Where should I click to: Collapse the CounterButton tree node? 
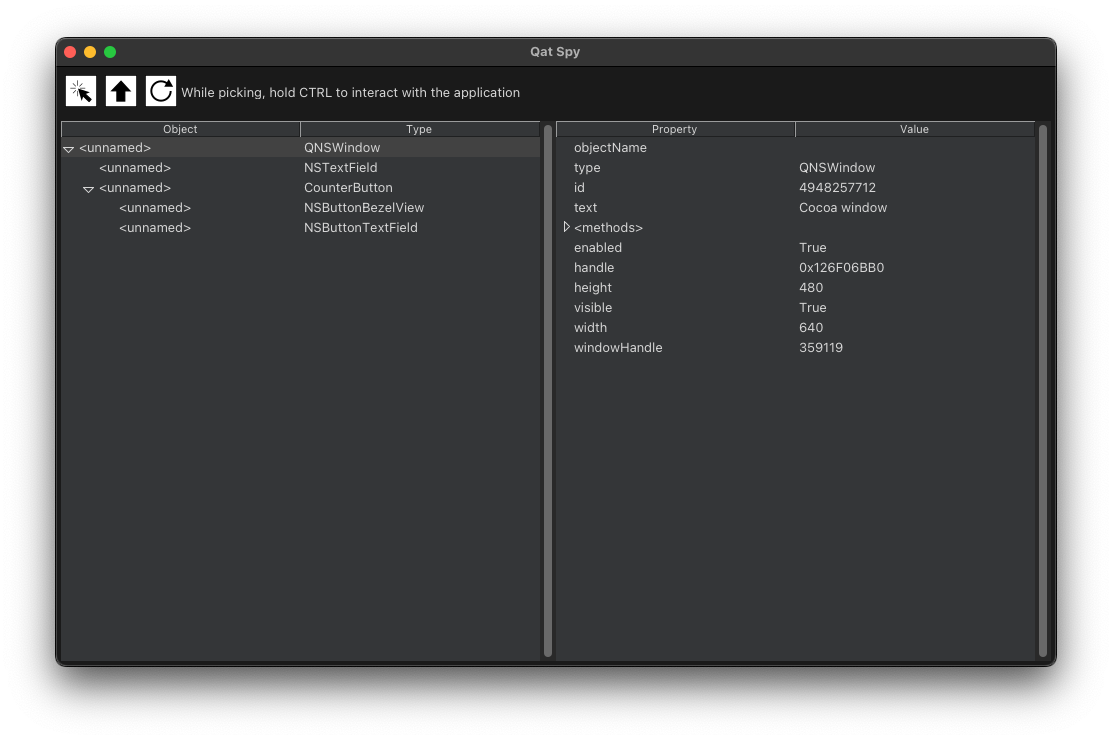click(x=89, y=189)
